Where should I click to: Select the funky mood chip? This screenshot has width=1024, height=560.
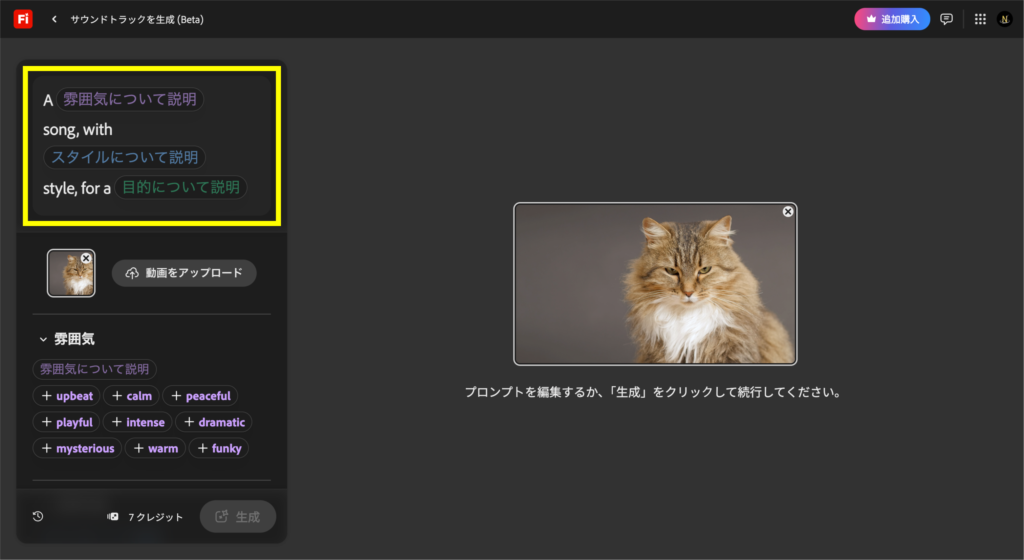219,448
